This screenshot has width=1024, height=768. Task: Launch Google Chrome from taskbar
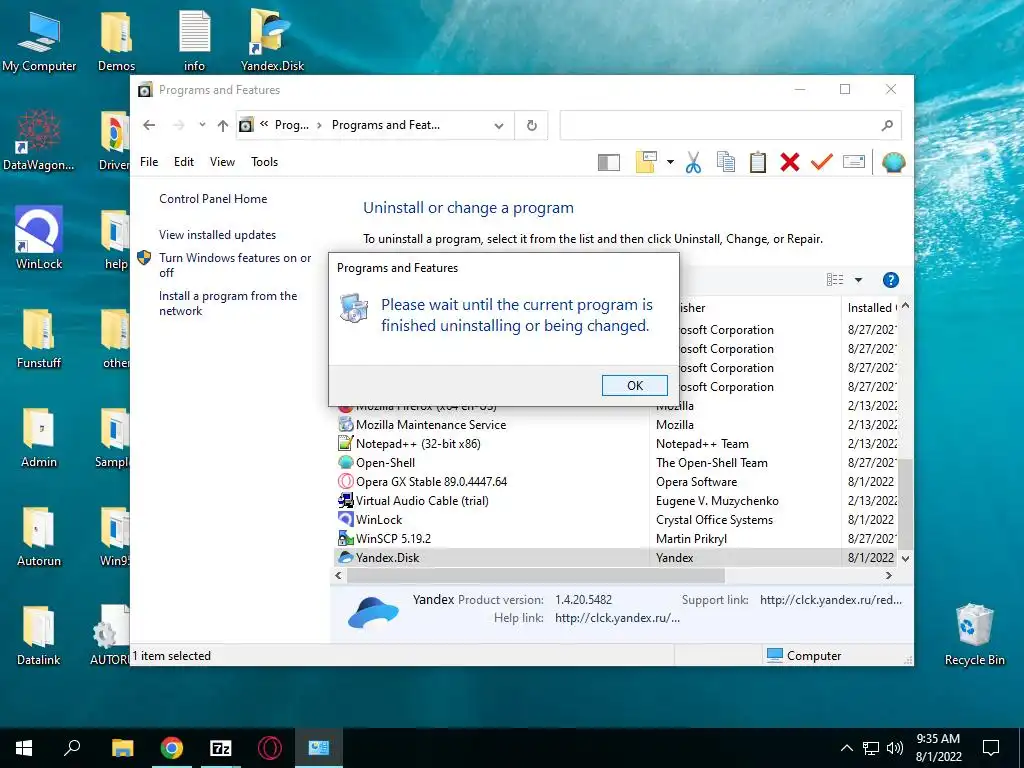click(x=172, y=748)
